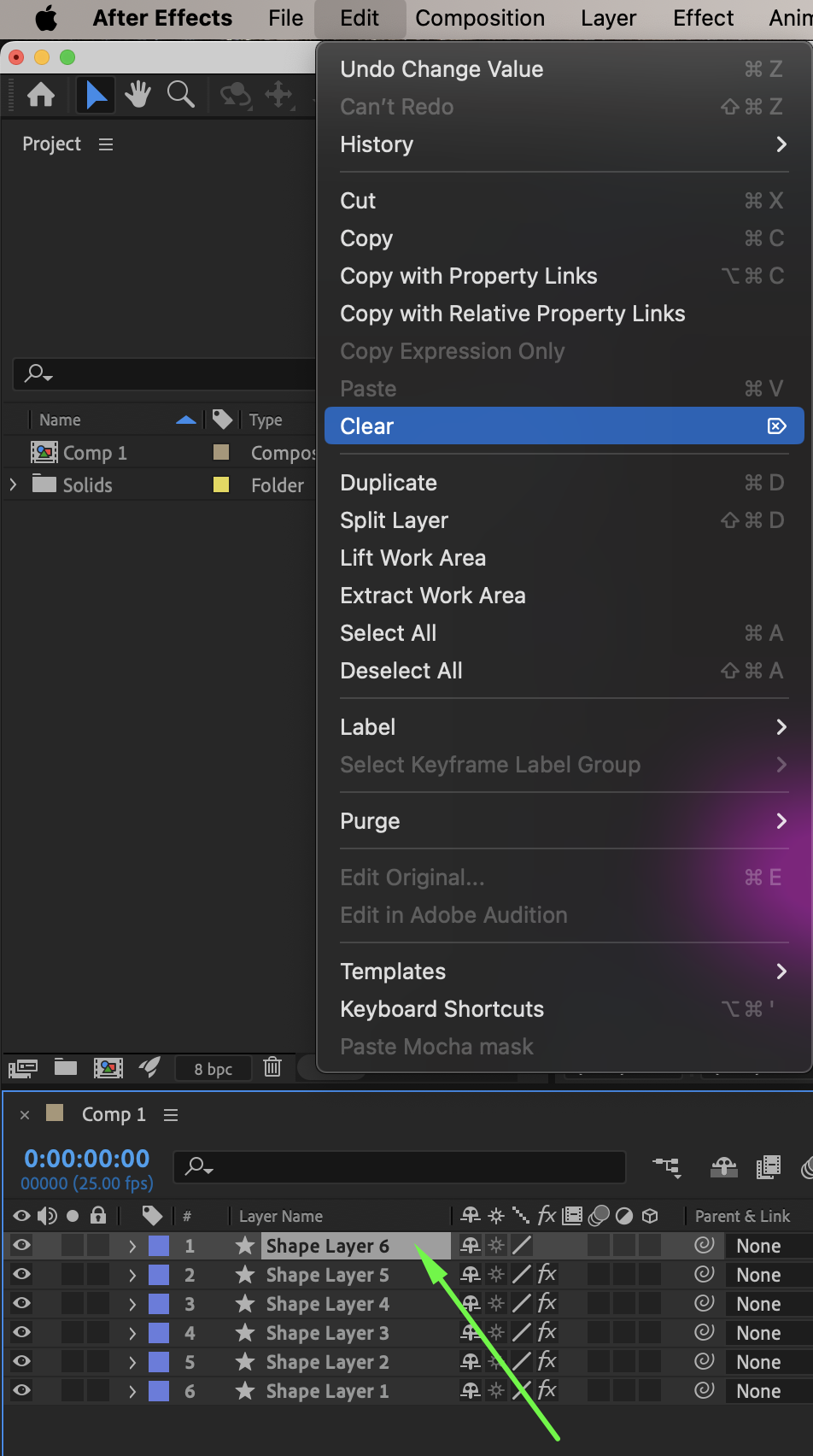Open the History submenu
Image resolution: width=813 pixels, height=1456 pixels.
coord(564,144)
